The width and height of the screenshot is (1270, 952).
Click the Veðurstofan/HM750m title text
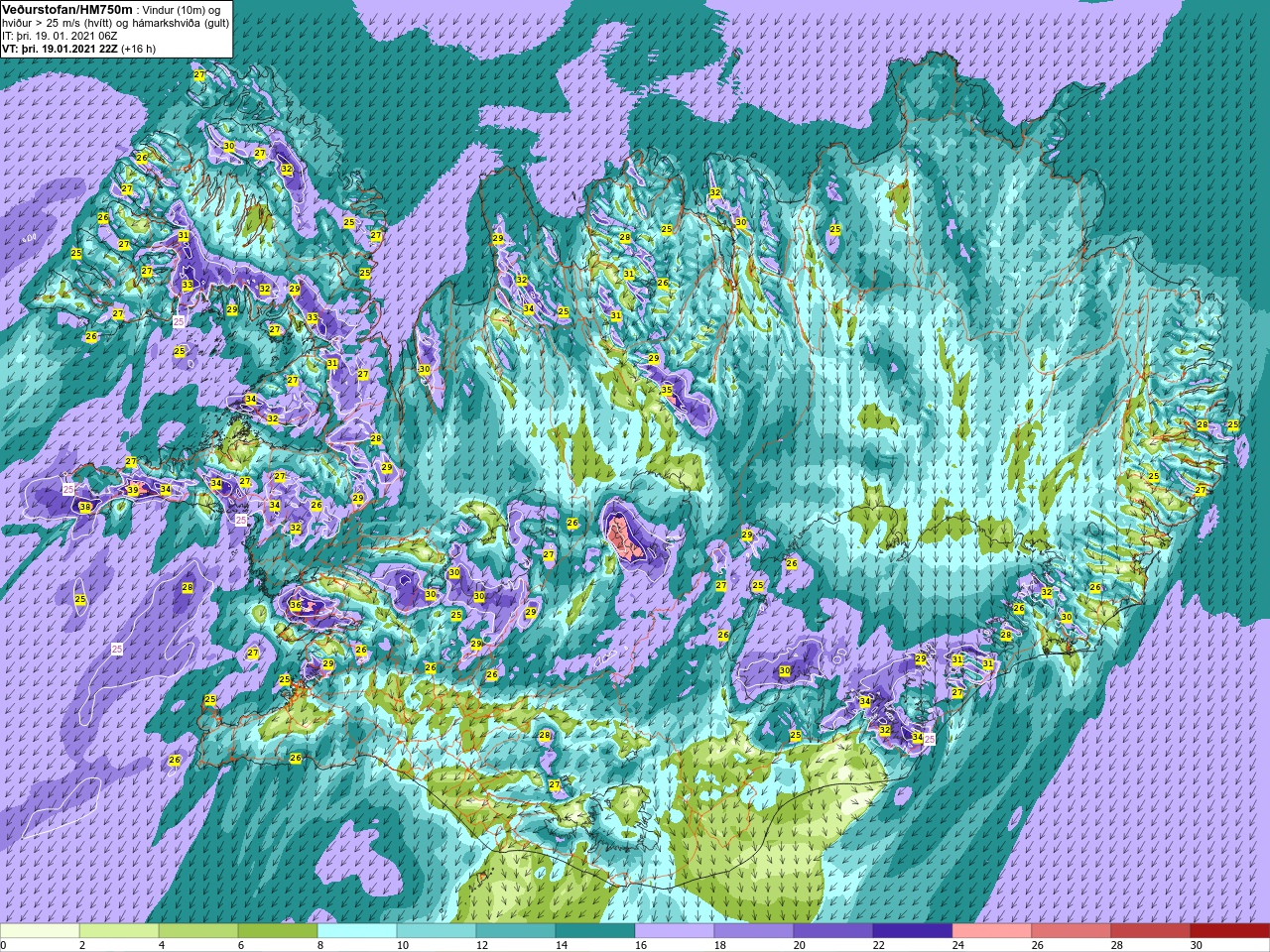coord(67,9)
